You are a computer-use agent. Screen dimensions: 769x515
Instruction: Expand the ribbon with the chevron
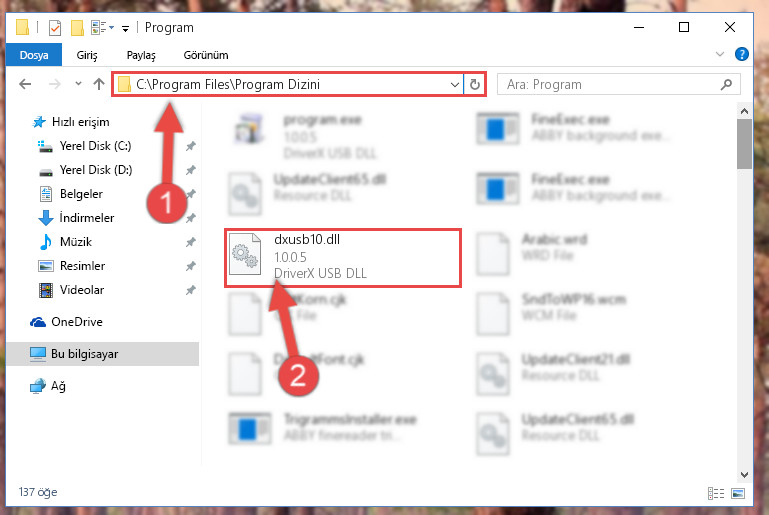(719, 54)
